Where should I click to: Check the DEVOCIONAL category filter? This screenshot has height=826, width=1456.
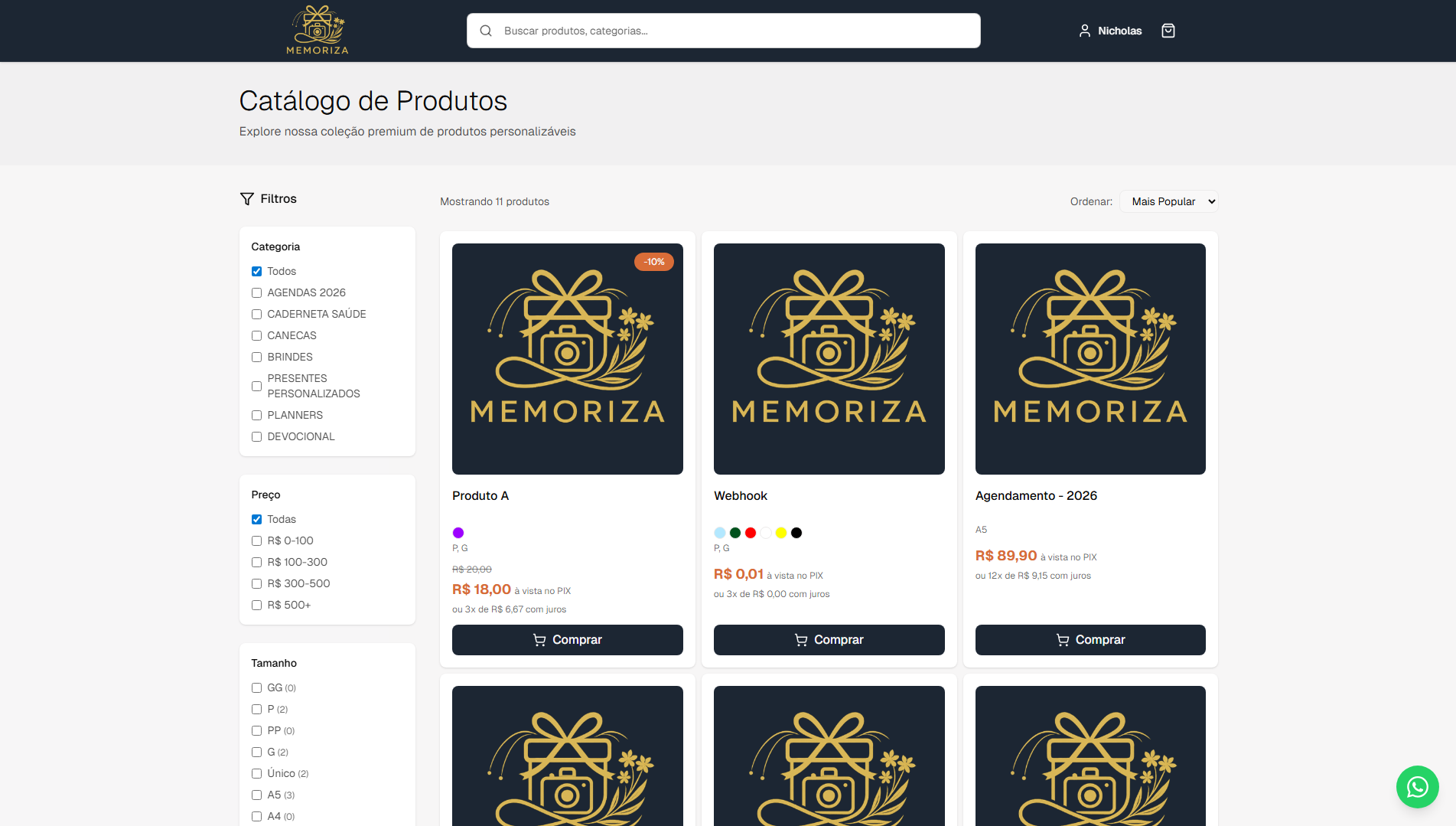[x=256, y=436]
